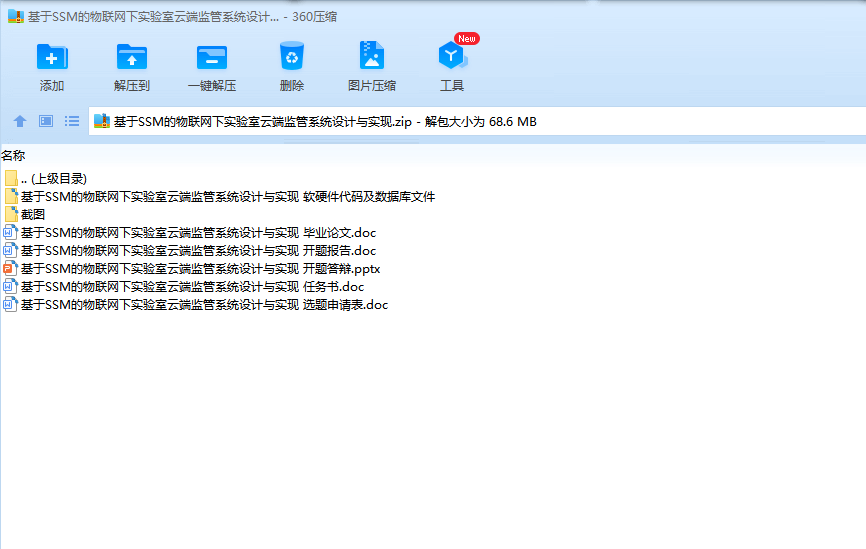Screen dimensions: 866x549
Task: Select the .. (上级目录) row
Action: click(45, 178)
